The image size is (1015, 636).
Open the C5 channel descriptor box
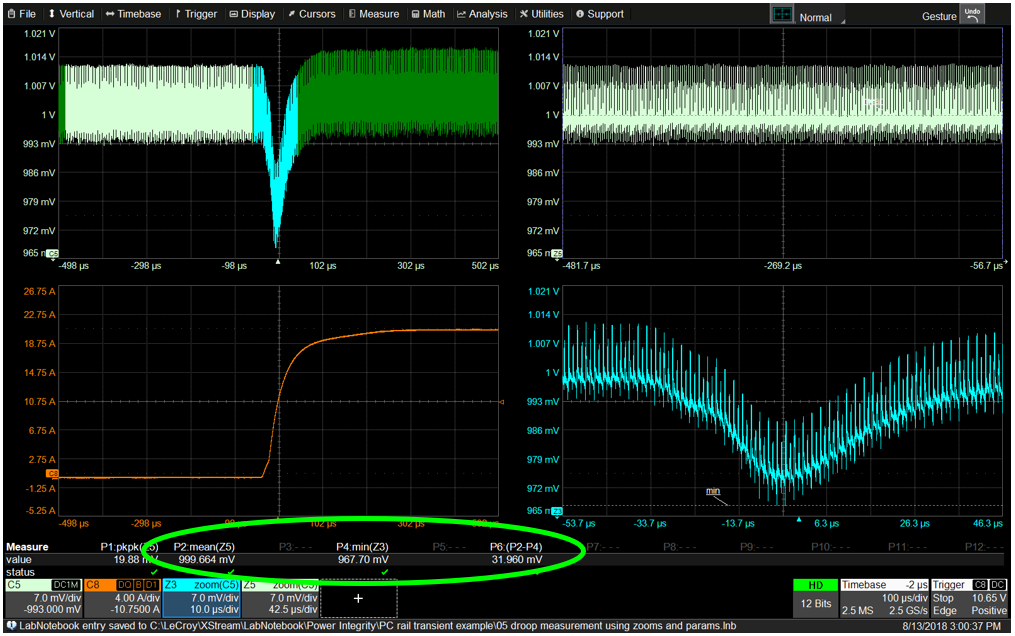click(42, 596)
